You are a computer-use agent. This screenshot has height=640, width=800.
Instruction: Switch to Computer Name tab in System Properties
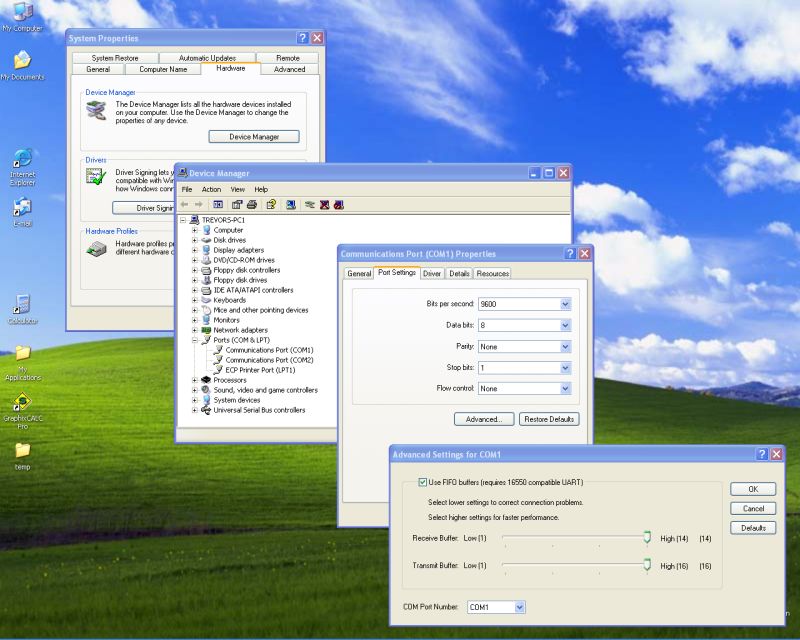163,69
